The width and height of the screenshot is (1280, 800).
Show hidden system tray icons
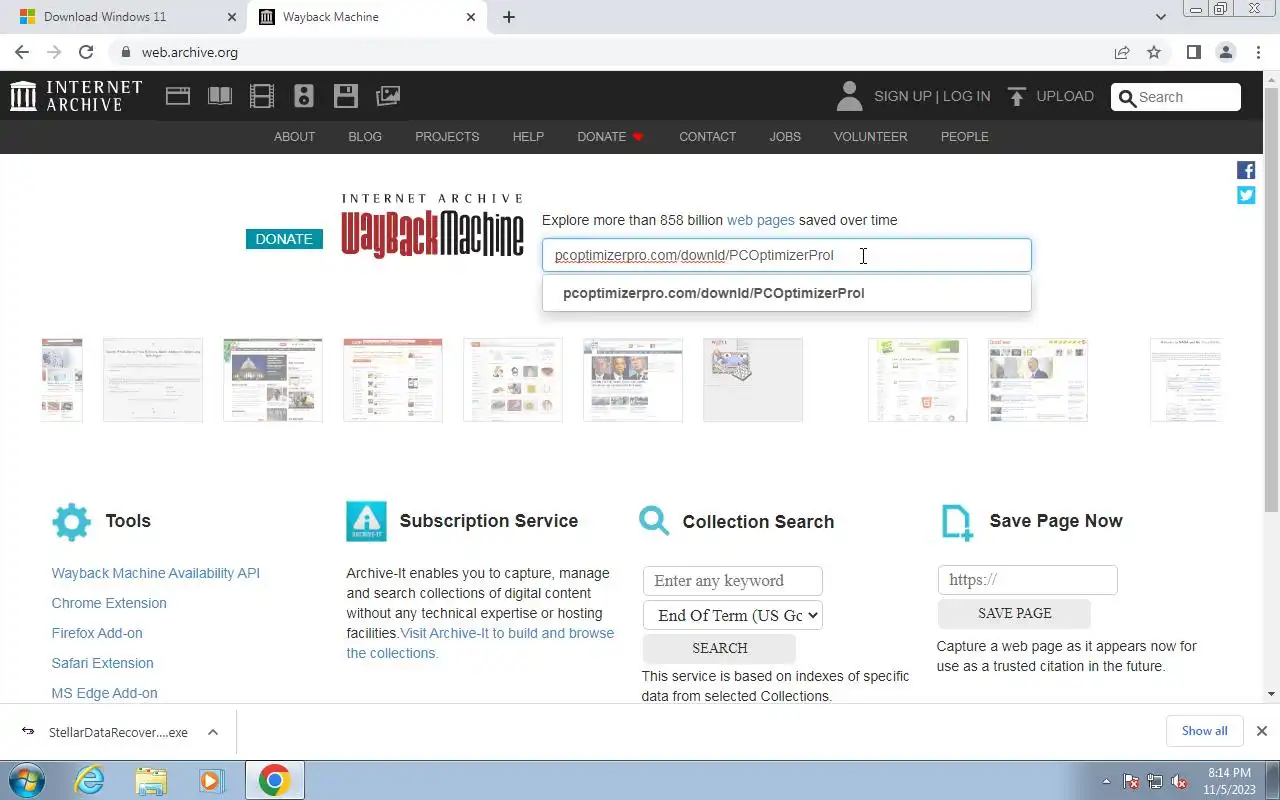coord(1106,782)
